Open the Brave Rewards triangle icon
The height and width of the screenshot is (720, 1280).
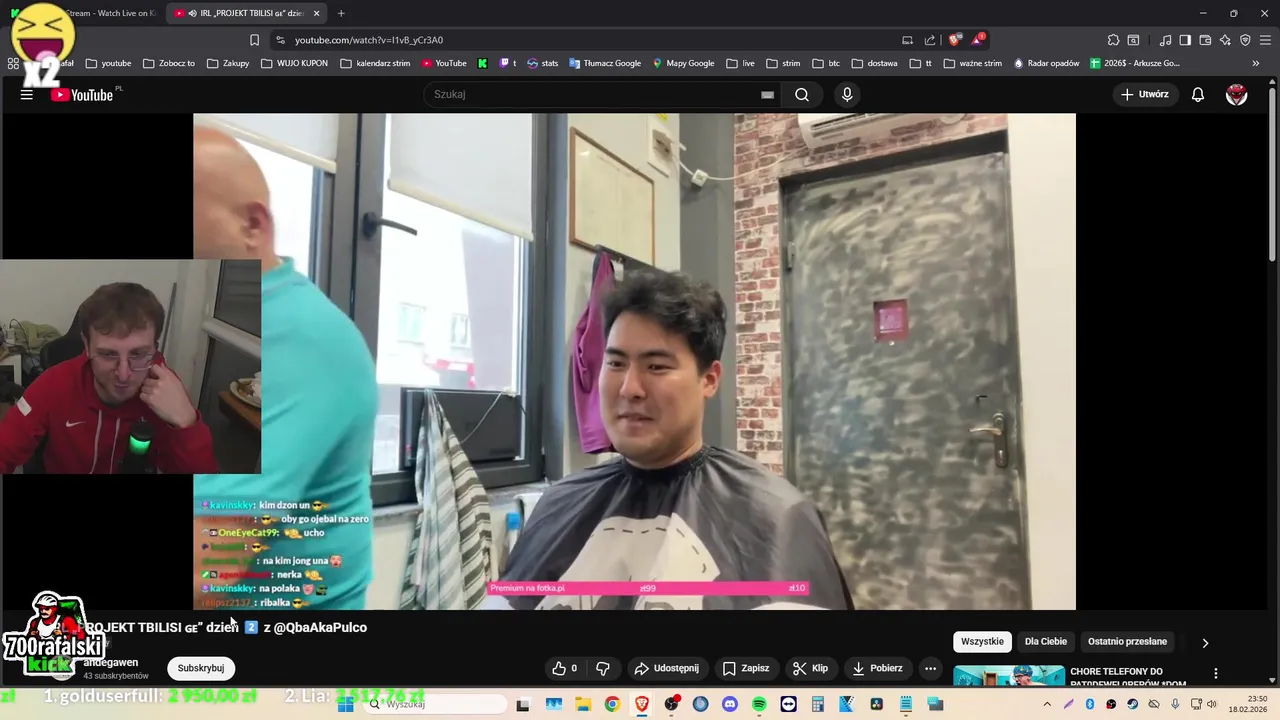[x=978, y=40]
